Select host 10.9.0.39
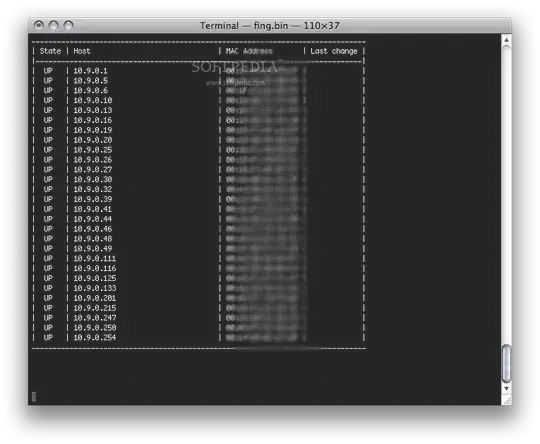The image size is (540, 444). click(x=93, y=199)
